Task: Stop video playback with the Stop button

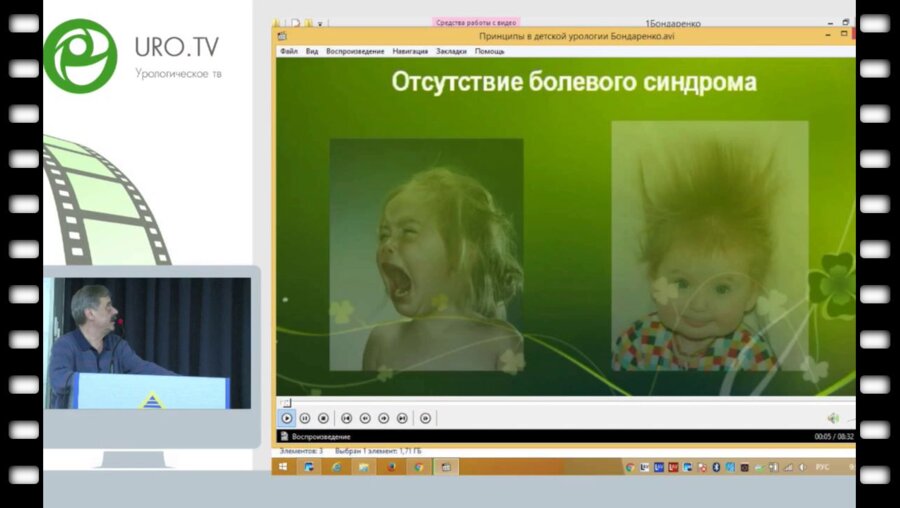Action: 323,418
